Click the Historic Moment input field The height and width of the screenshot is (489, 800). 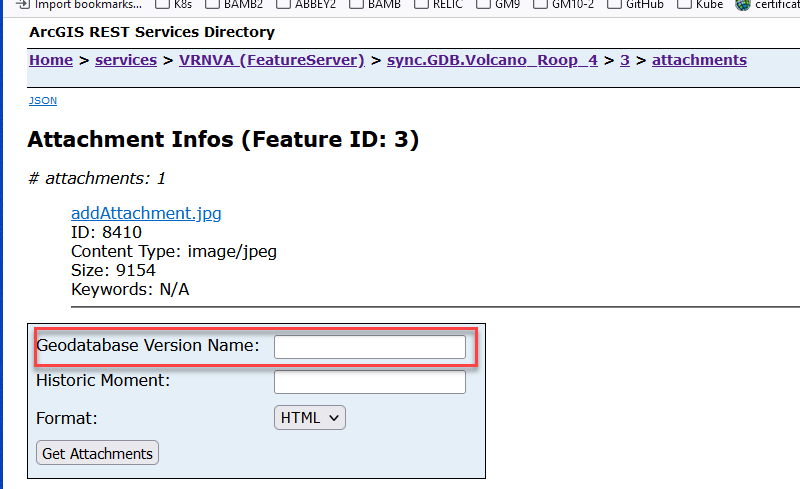click(x=370, y=382)
